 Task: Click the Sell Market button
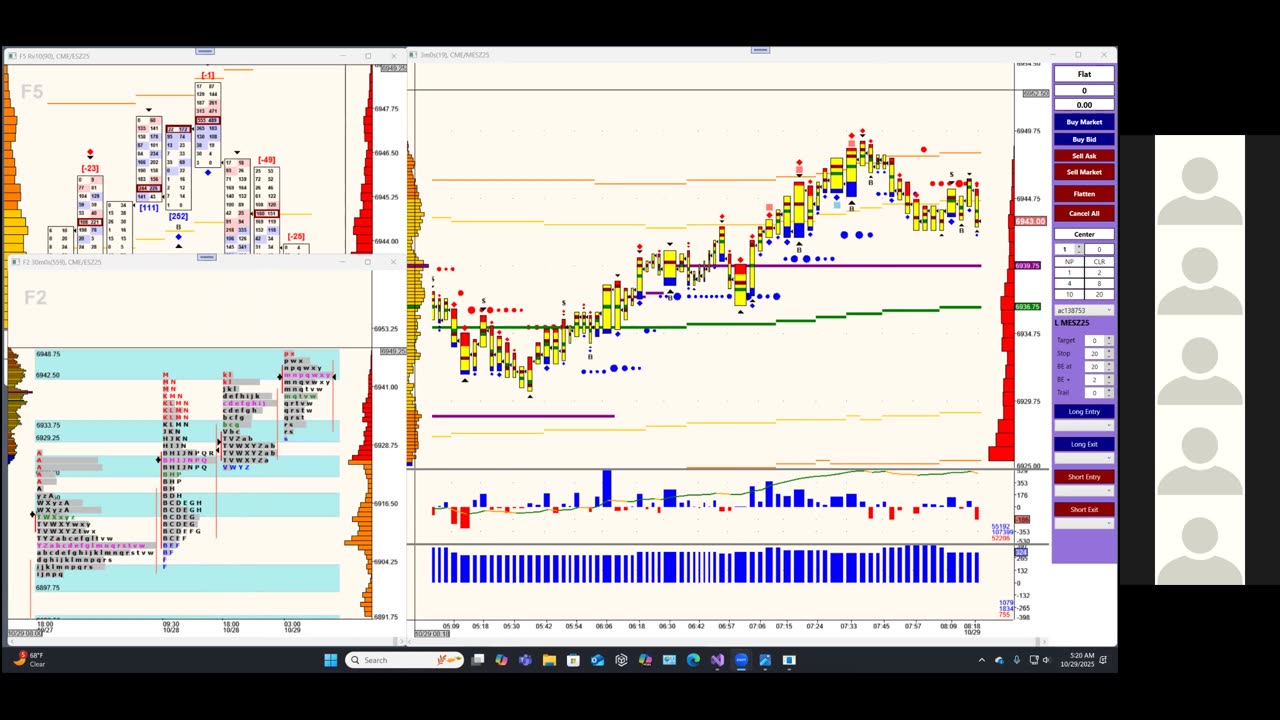[x=1084, y=172]
